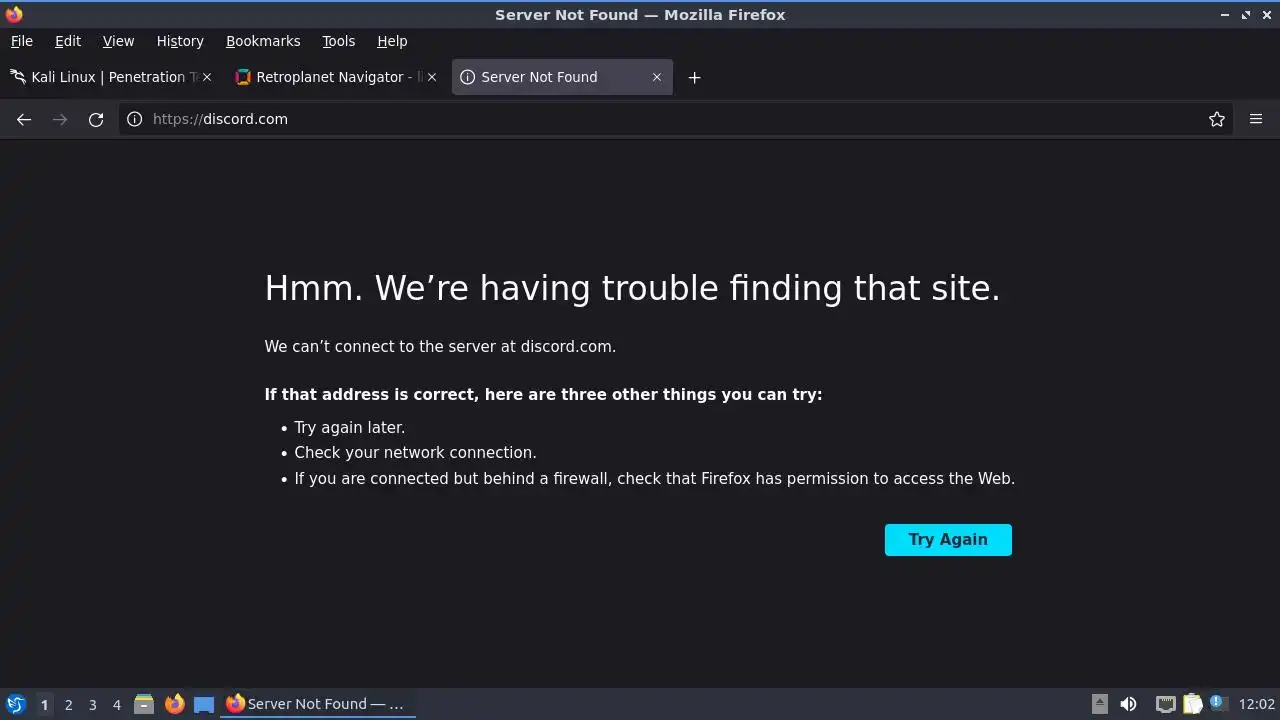Switch to virtual desktop 4

pos(116,705)
